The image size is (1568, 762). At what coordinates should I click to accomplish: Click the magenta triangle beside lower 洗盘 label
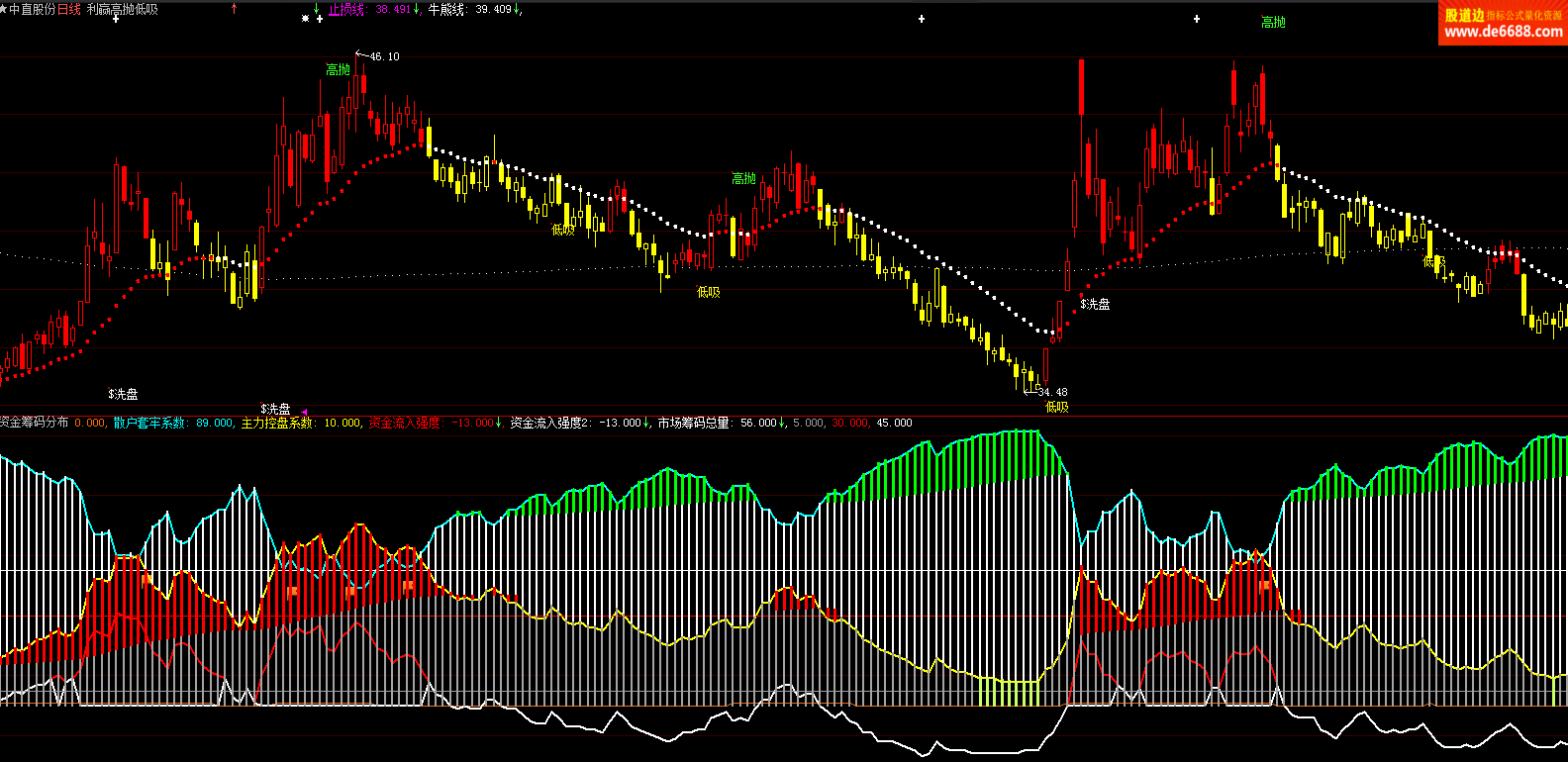[304, 412]
